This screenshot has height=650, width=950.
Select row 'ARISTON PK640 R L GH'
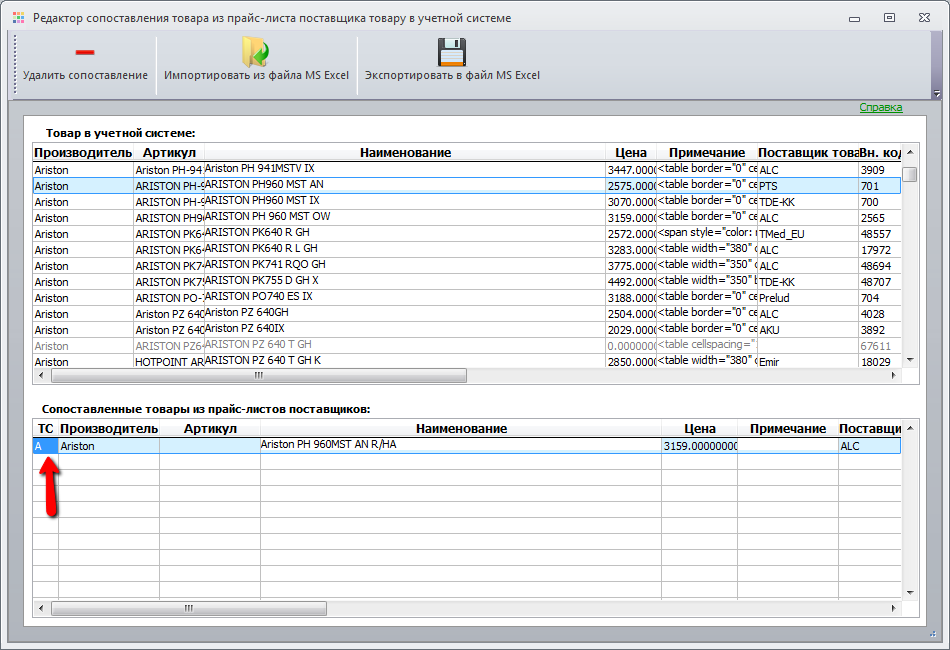point(467,250)
